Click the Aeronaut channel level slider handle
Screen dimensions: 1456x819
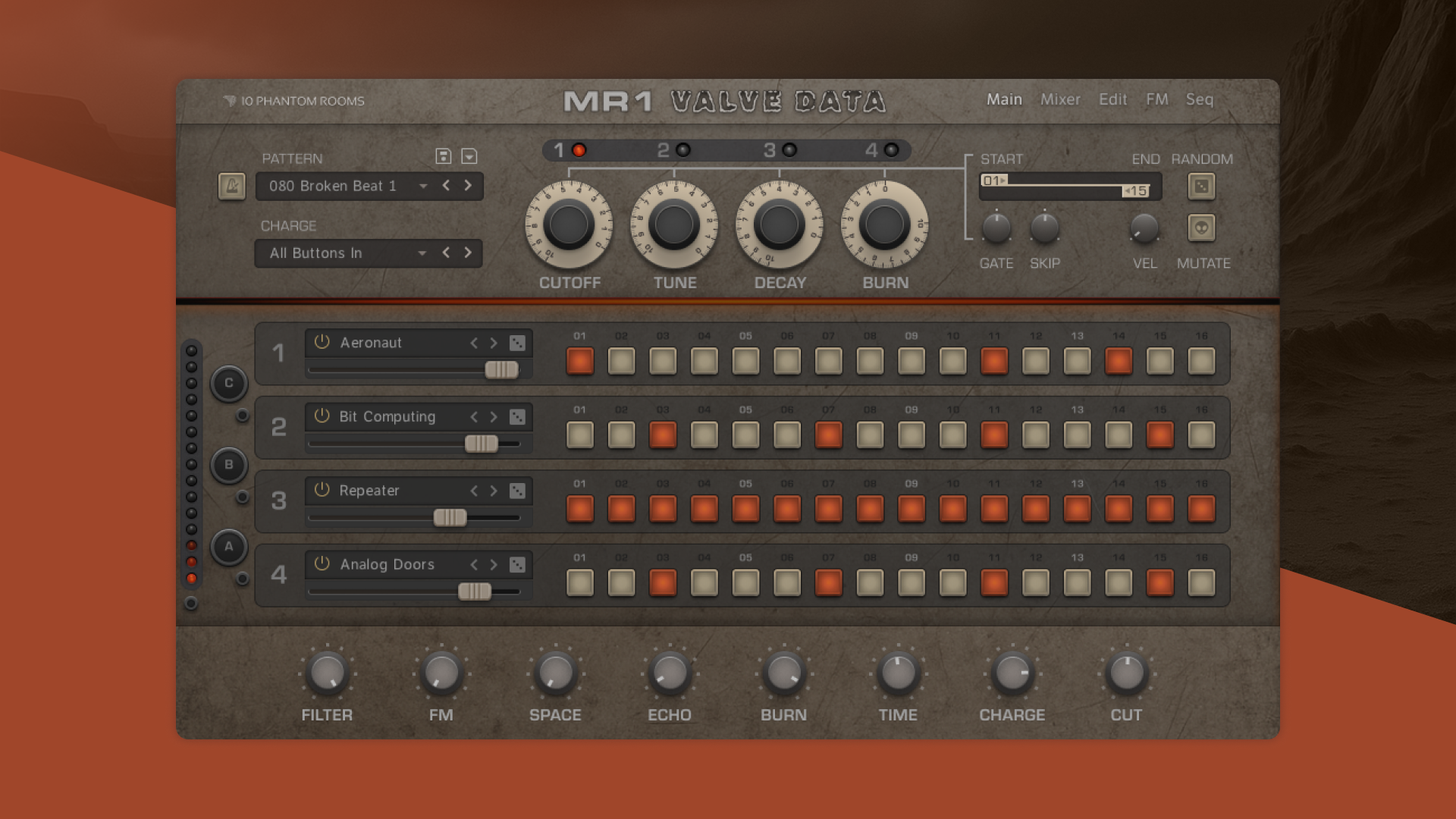point(501,369)
